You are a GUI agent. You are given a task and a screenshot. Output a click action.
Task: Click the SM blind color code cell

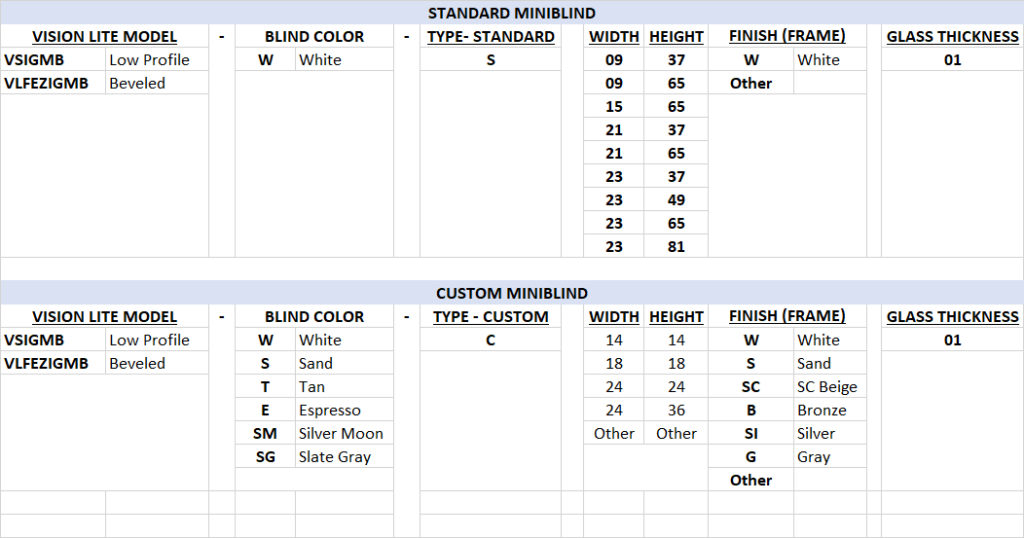pyautogui.click(x=265, y=433)
